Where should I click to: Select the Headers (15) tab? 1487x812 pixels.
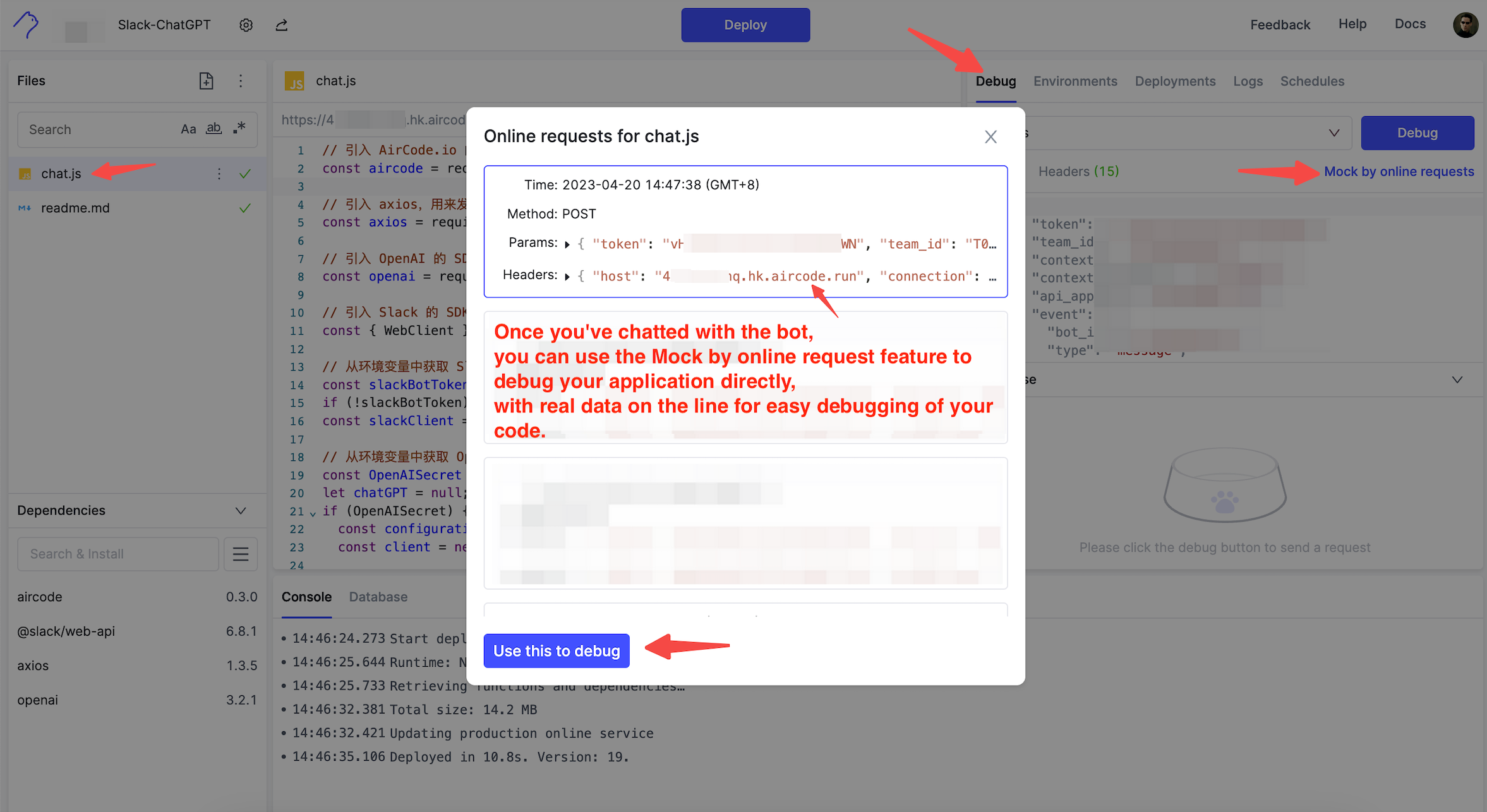(1078, 171)
